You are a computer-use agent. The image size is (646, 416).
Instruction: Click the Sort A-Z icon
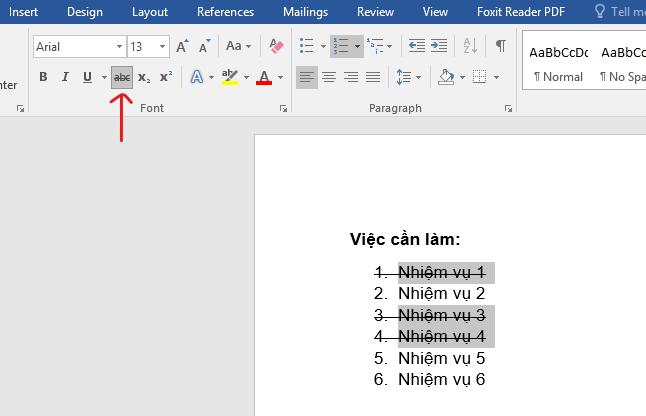click(470, 46)
